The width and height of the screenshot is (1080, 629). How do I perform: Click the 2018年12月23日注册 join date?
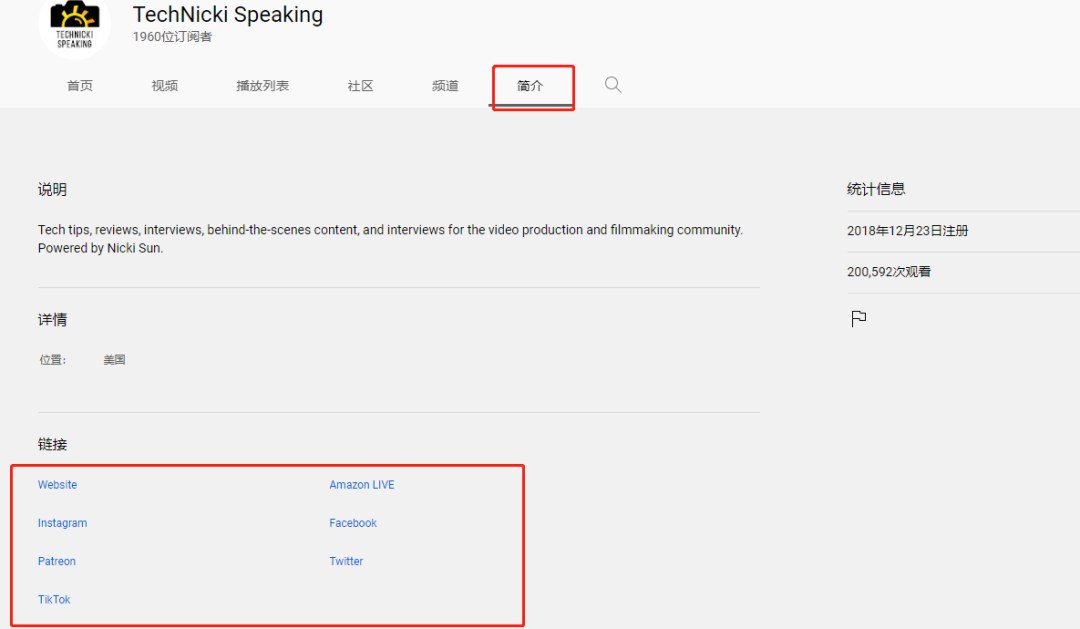907,231
